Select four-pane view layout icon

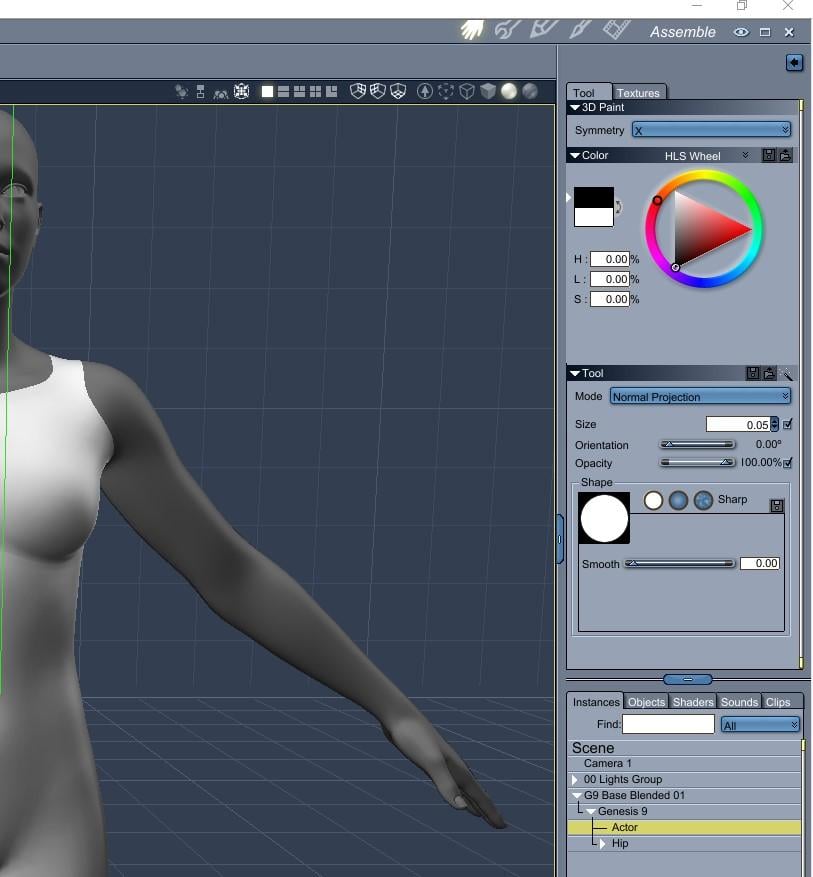(315, 91)
